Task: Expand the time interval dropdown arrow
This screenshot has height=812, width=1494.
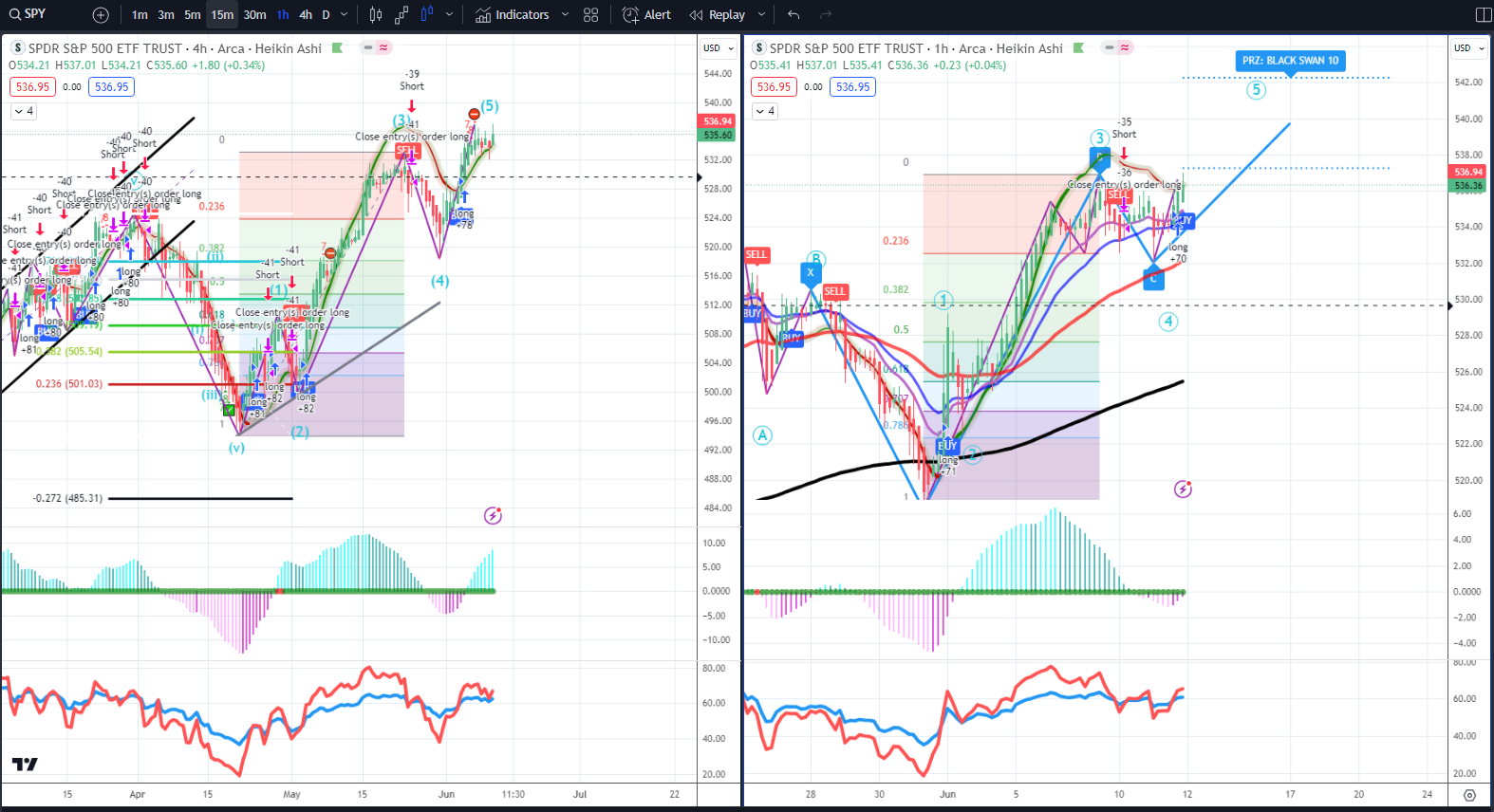Action: click(344, 15)
